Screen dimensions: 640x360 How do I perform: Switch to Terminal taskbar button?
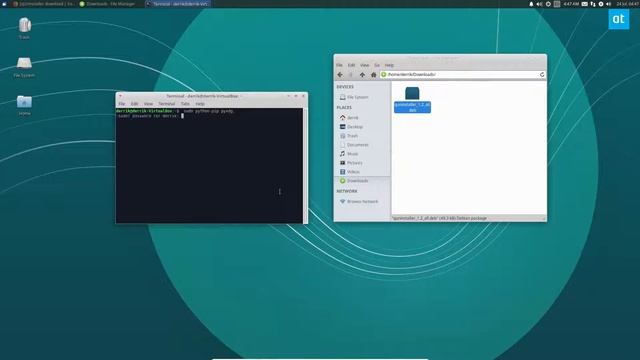tap(177, 4)
